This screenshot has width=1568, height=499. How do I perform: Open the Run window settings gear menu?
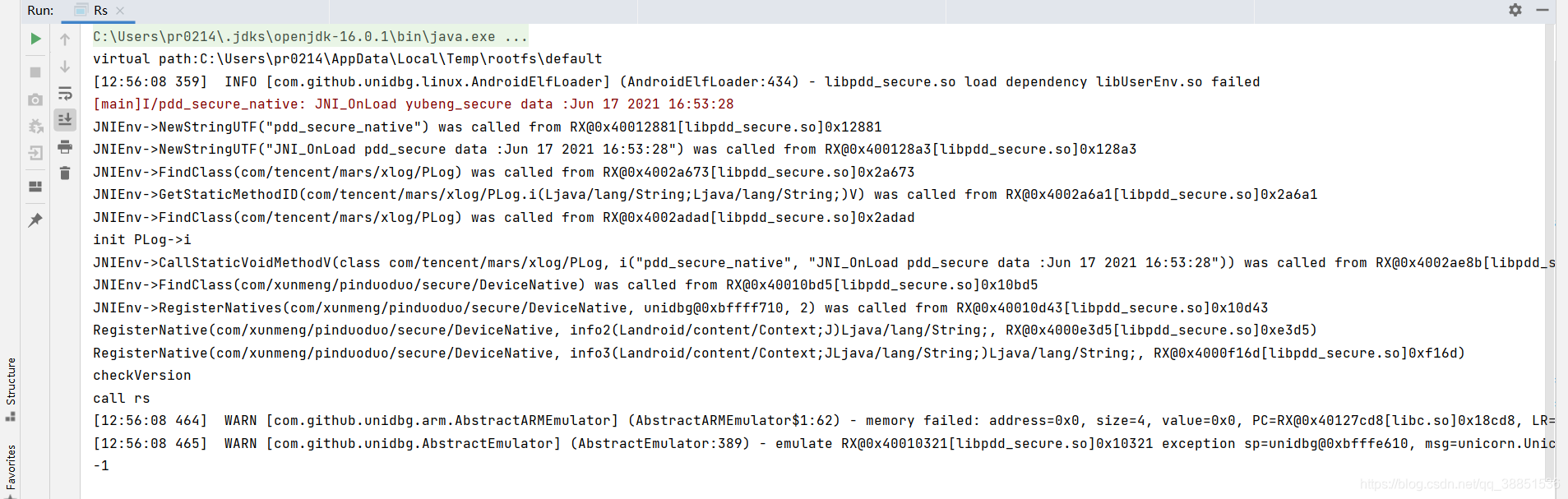point(1514,10)
